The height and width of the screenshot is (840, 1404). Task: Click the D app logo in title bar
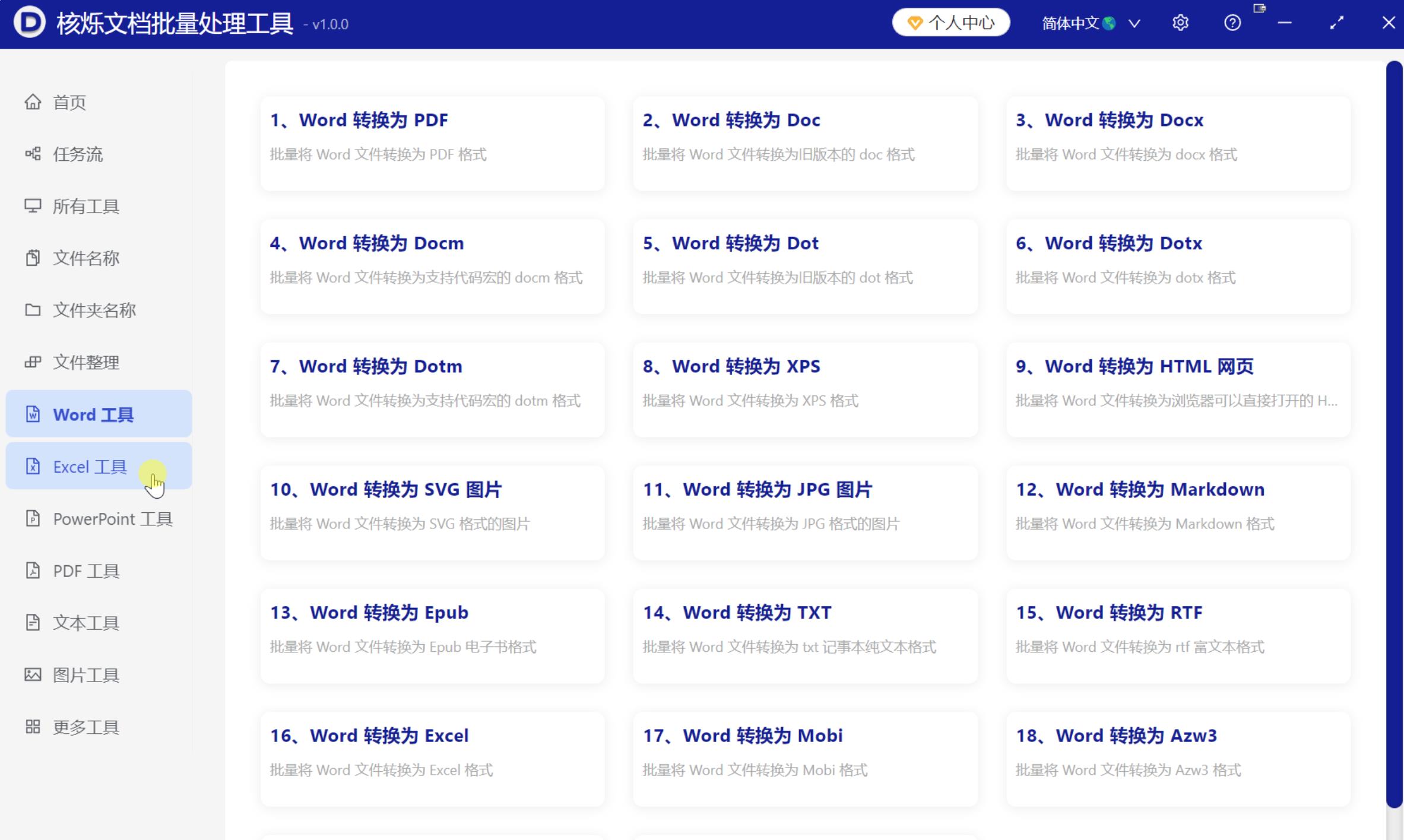(30, 23)
